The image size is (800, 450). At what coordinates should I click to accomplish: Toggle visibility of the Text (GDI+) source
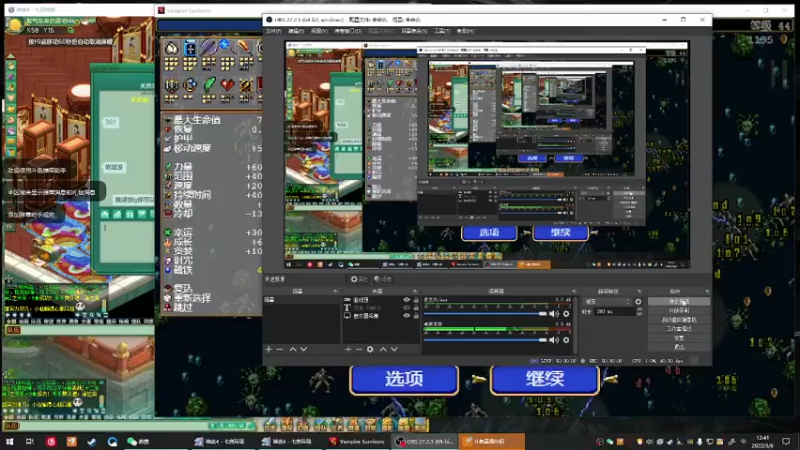[407, 308]
